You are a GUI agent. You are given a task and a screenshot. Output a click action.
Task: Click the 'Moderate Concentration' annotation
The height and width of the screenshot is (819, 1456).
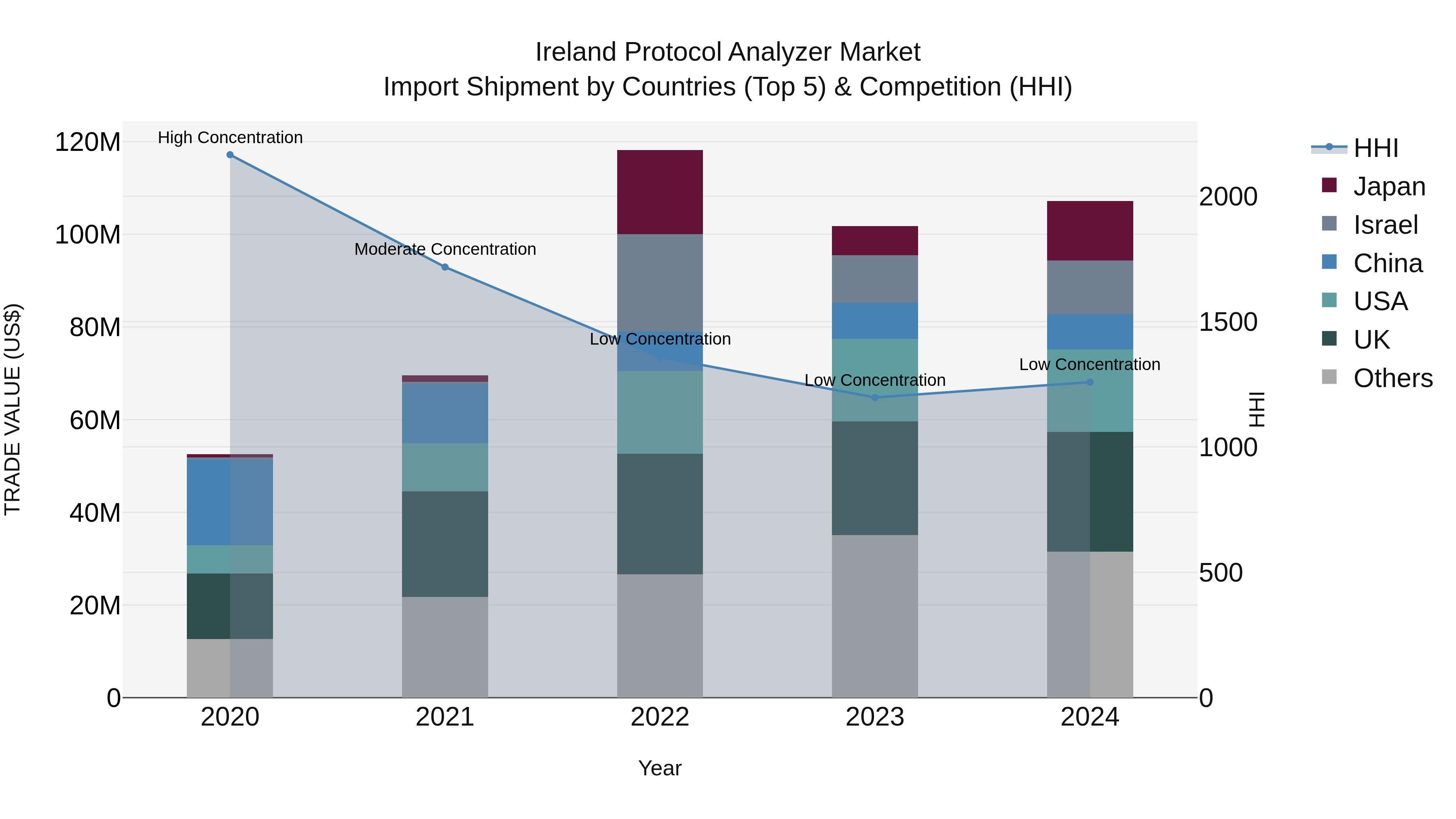coord(445,249)
